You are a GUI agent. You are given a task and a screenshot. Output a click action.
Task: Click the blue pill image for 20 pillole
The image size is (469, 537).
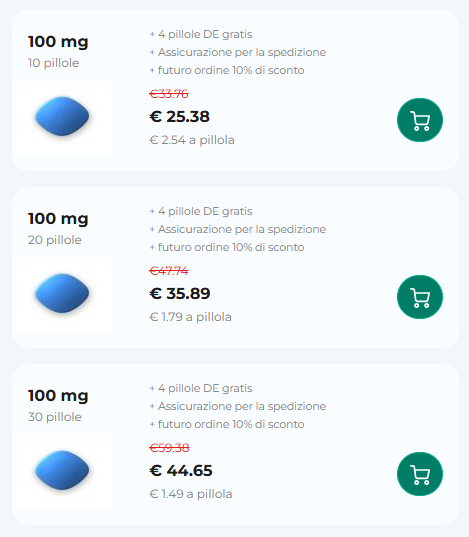[x=62, y=295]
